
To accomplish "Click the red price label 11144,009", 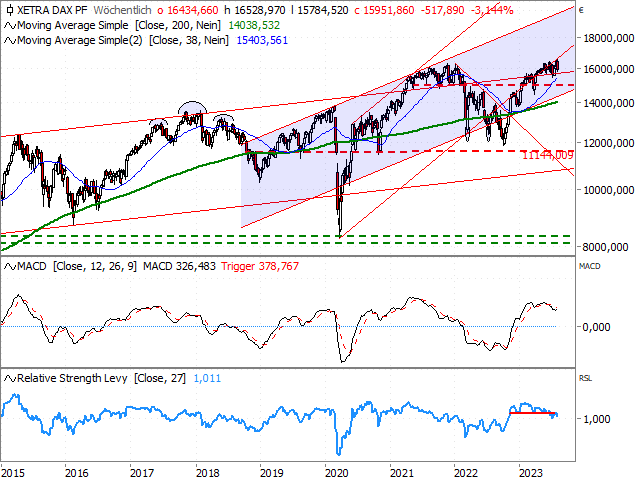I will pyautogui.click(x=547, y=155).
